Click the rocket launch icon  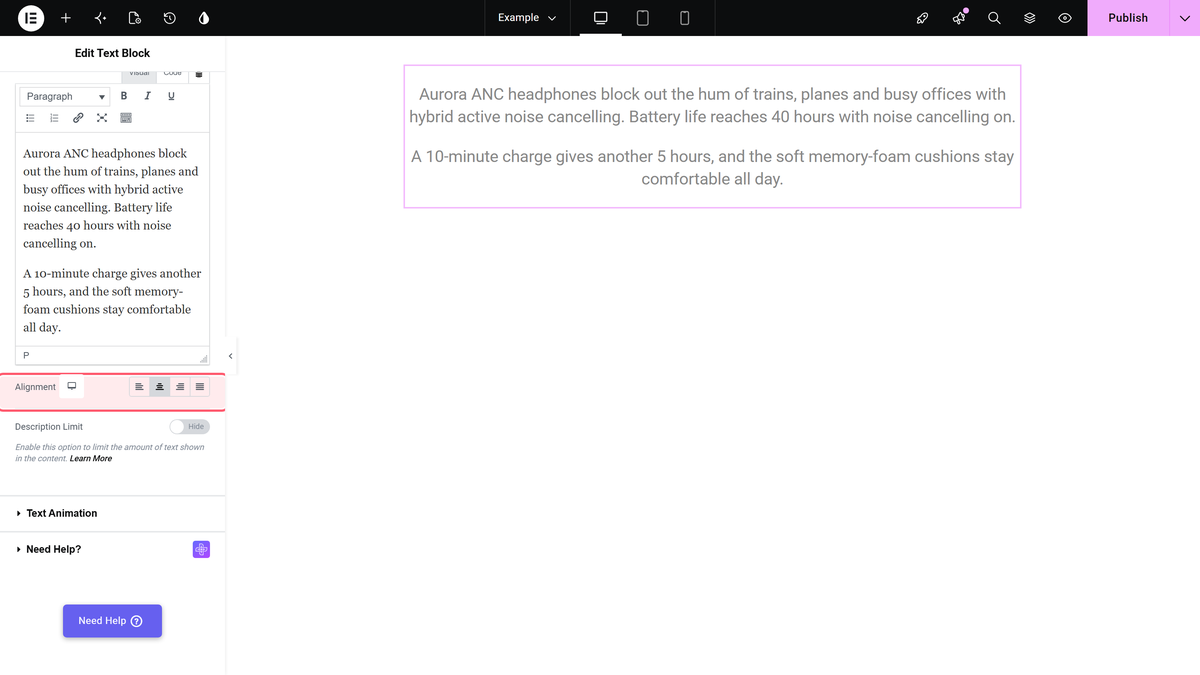[x=923, y=18]
